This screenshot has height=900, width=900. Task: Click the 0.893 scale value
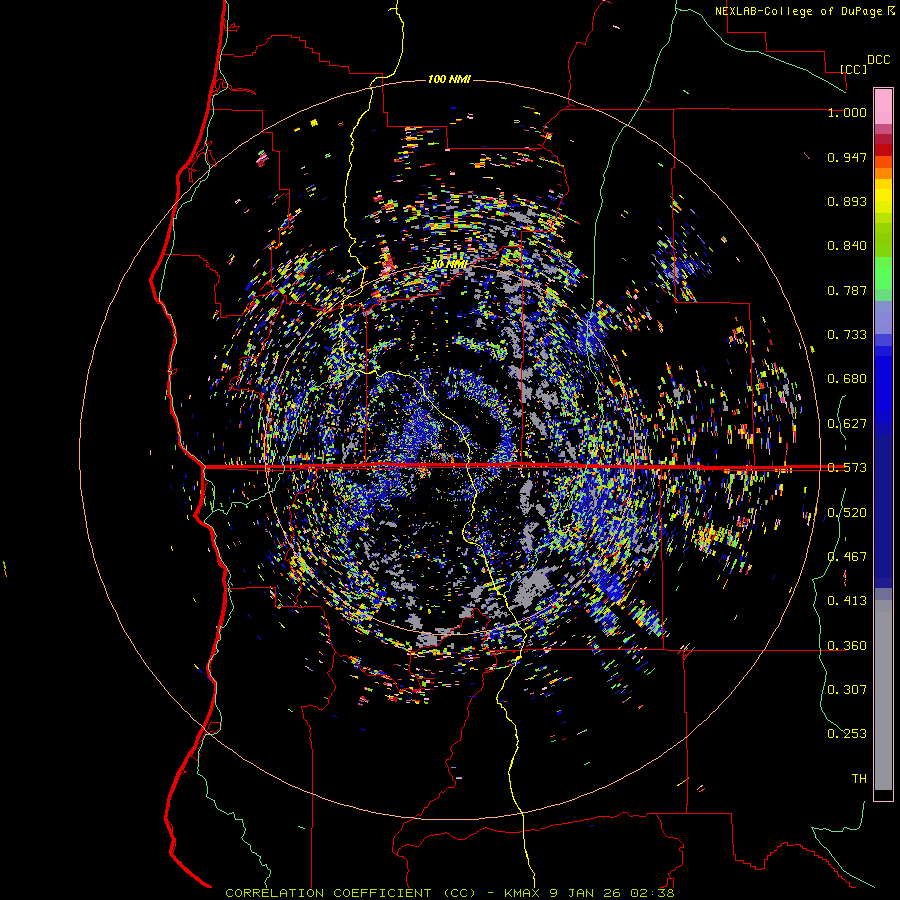(x=847, y=201)
